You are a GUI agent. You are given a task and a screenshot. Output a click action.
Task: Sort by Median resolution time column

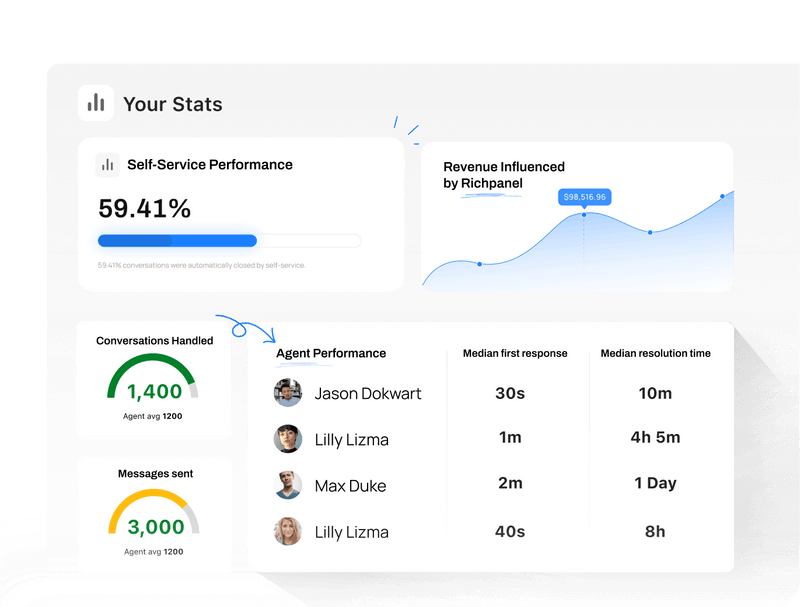pyautogui.click(x=655, y=353)
